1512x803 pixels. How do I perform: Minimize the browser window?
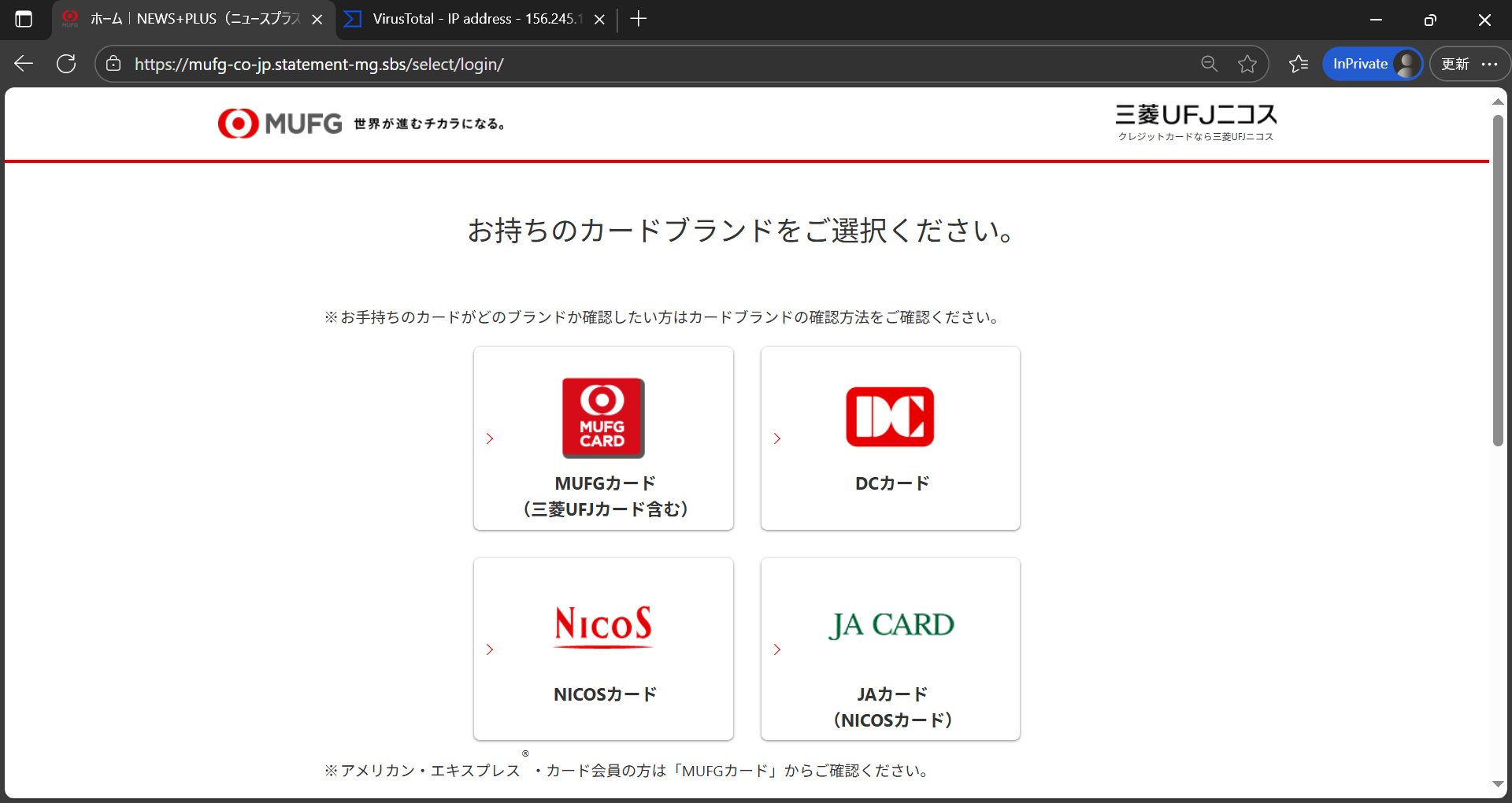[1376, 20]
